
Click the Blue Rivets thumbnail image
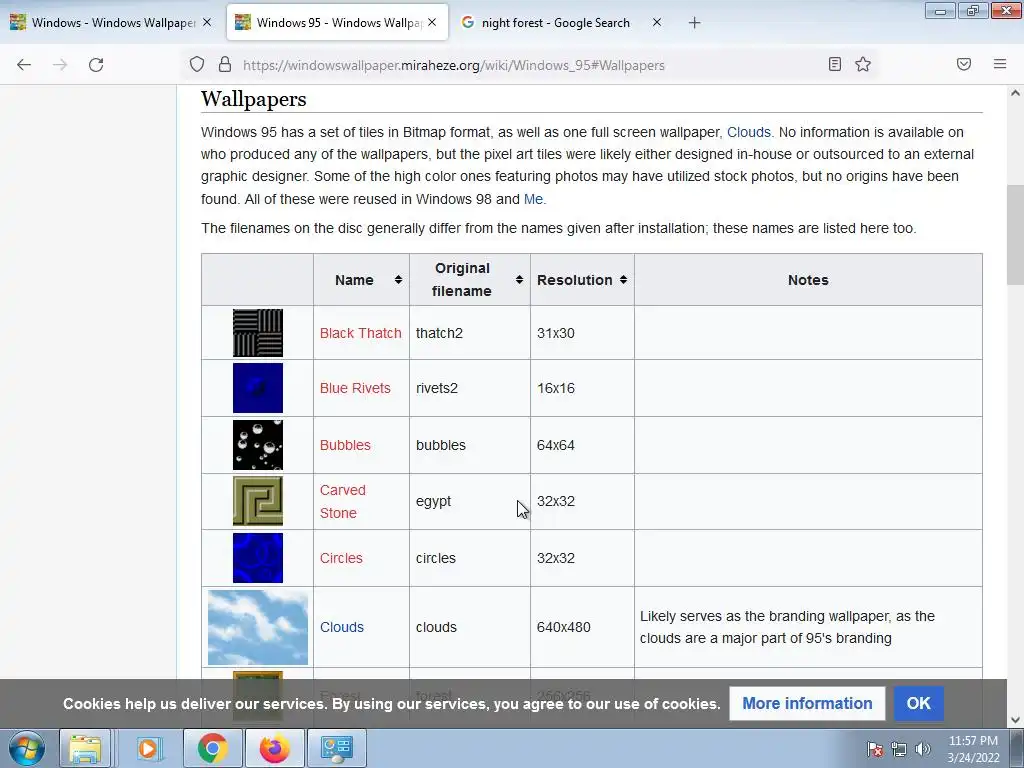click(x=258, y=388)
